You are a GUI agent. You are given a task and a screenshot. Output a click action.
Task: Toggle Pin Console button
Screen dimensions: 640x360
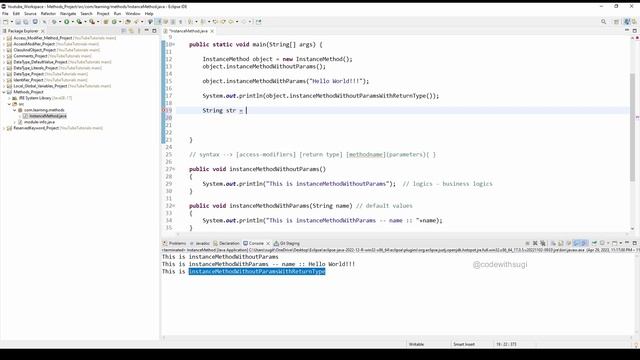click(x=594, y=243)
